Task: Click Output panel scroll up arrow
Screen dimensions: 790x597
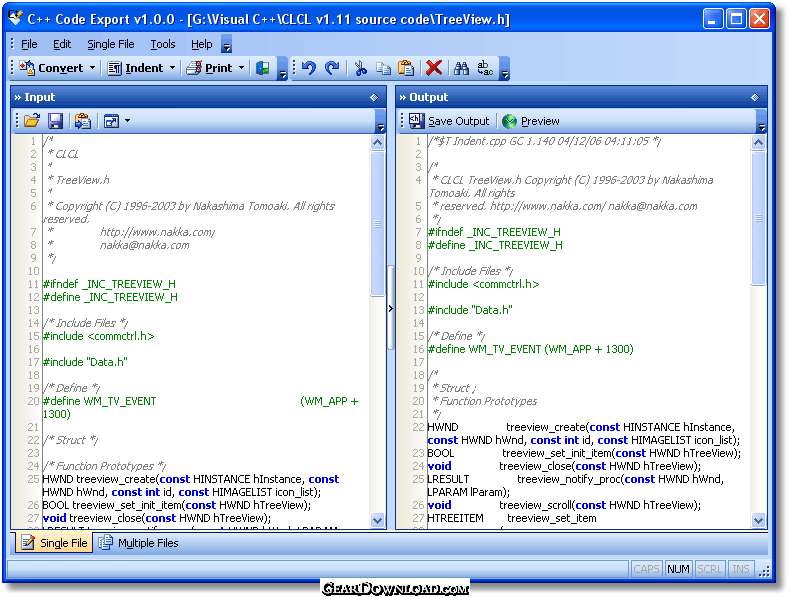Action: click(758, 143)
